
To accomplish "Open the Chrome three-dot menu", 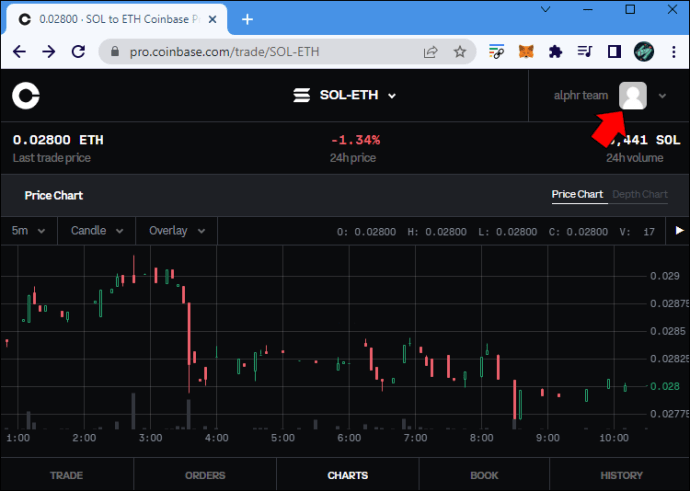I will click(673, 52).
